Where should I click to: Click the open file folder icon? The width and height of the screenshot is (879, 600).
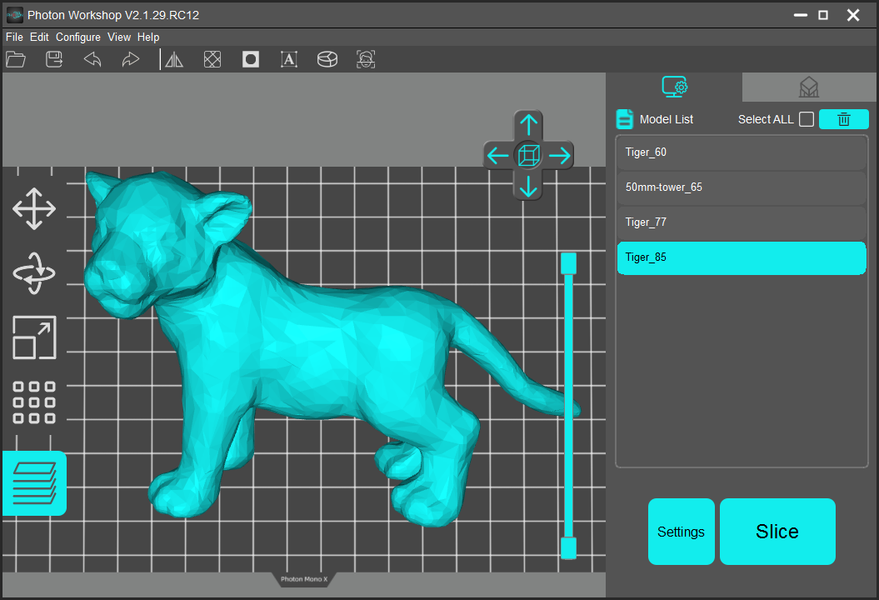pos(16,60)
